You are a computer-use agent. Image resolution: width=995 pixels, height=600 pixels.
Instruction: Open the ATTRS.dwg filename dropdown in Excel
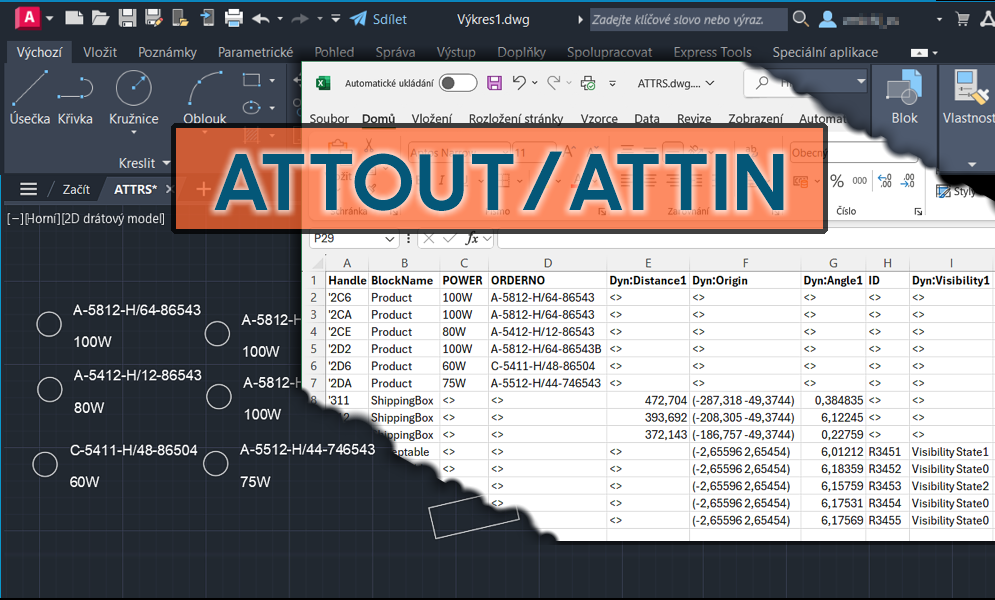[711, 84]
